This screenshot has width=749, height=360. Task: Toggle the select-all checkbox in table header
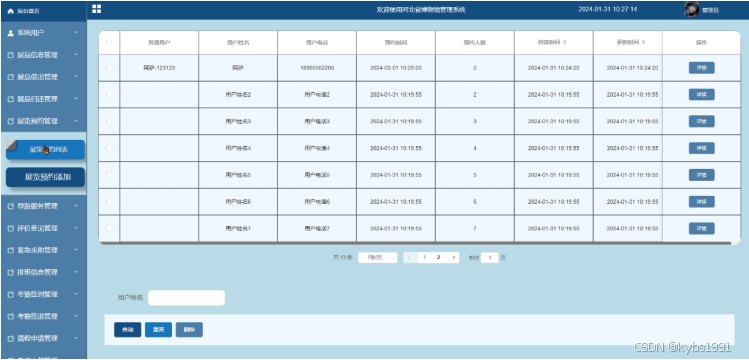click(x=109, y=42)
